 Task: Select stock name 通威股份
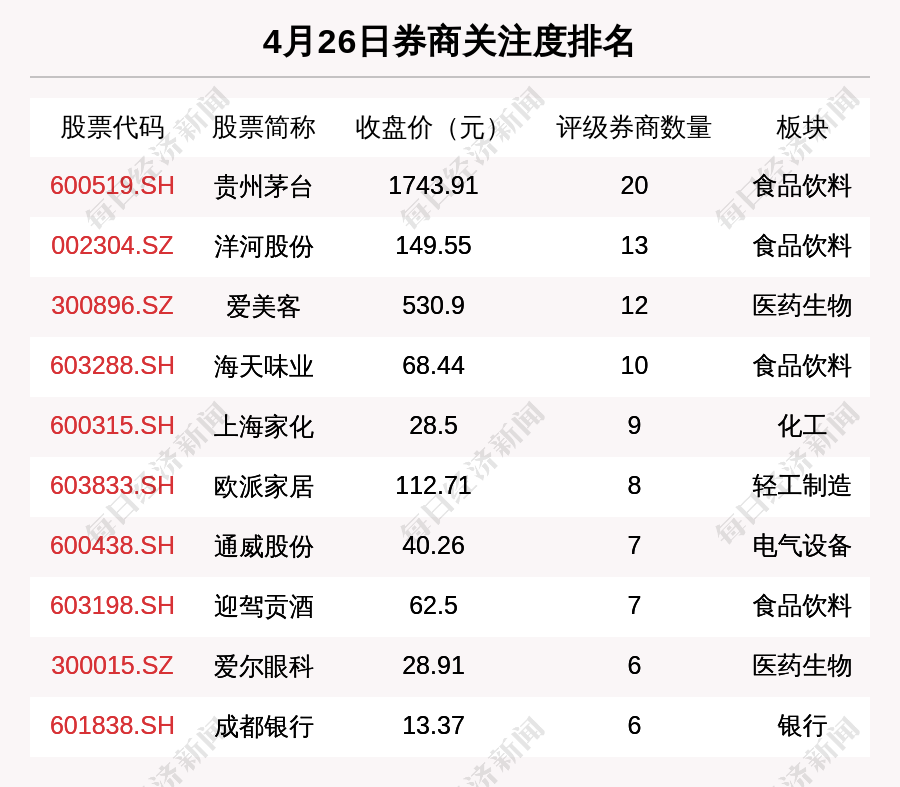tap(263, 546)
